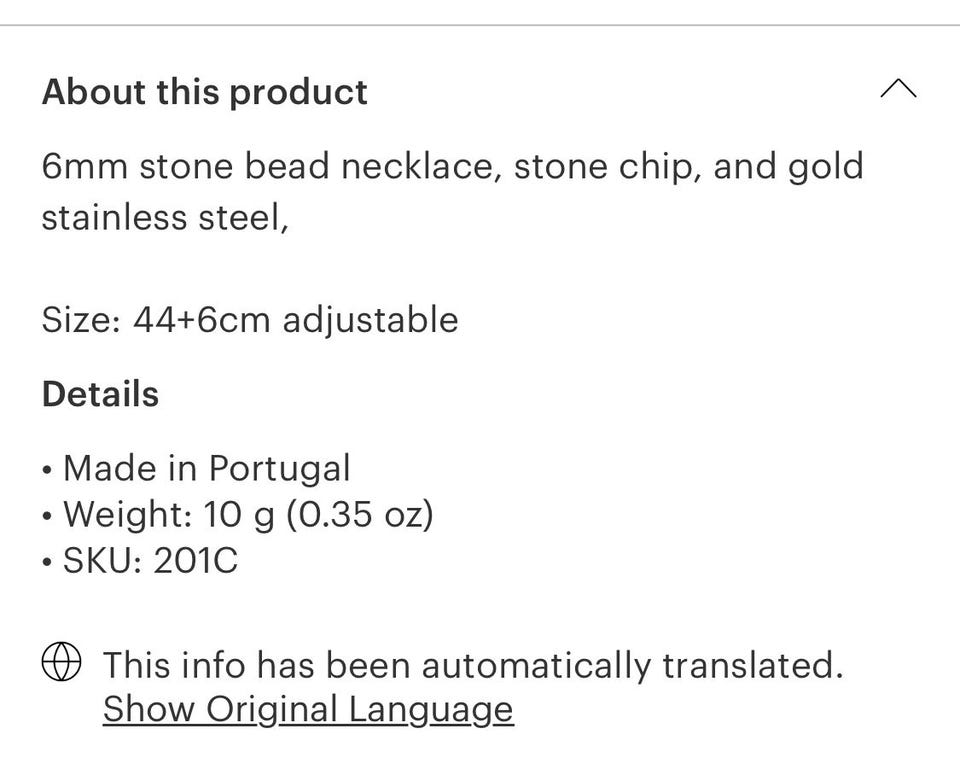Click the 44+6cm size value
This screenshot has width=960, height=781.
(202, 320)
